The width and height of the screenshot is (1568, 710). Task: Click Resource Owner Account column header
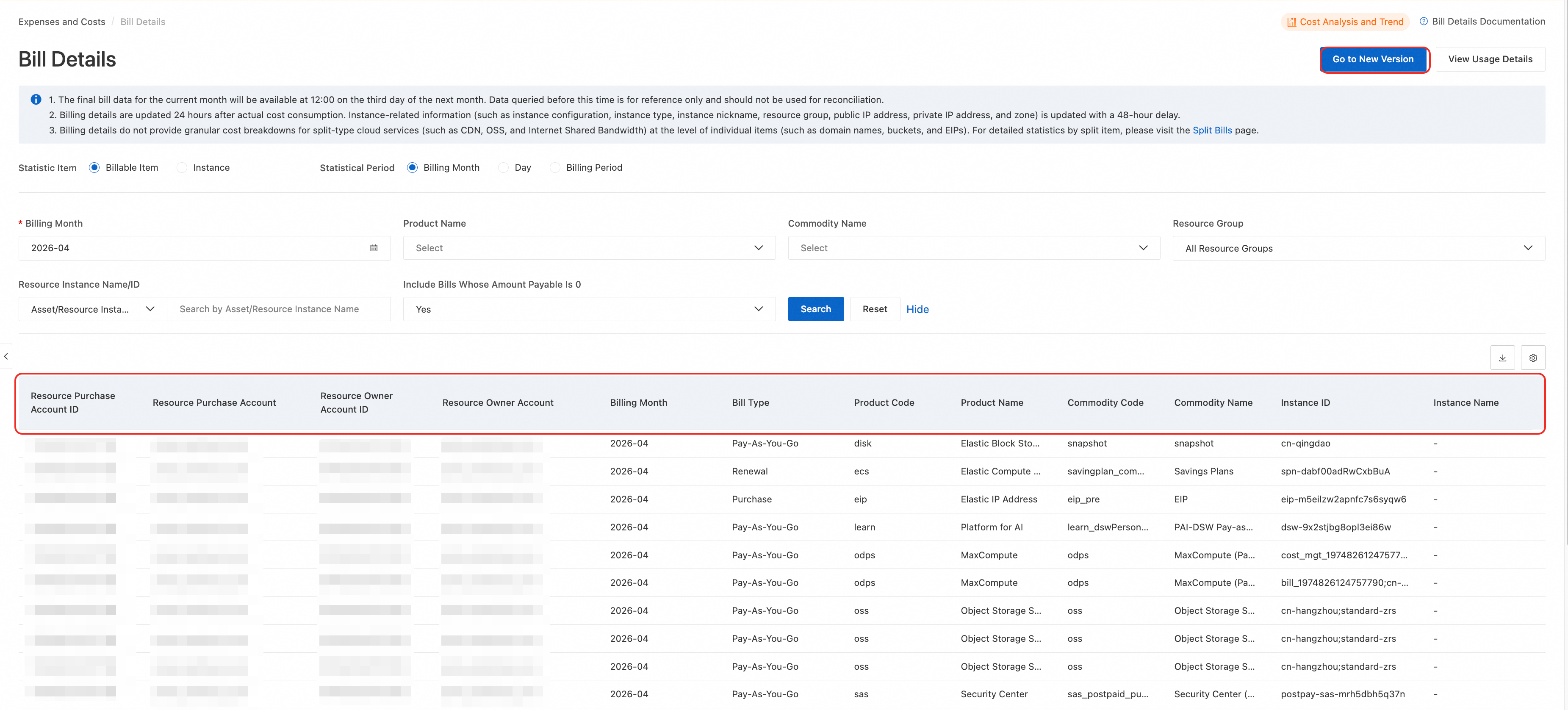click(497, 402)
